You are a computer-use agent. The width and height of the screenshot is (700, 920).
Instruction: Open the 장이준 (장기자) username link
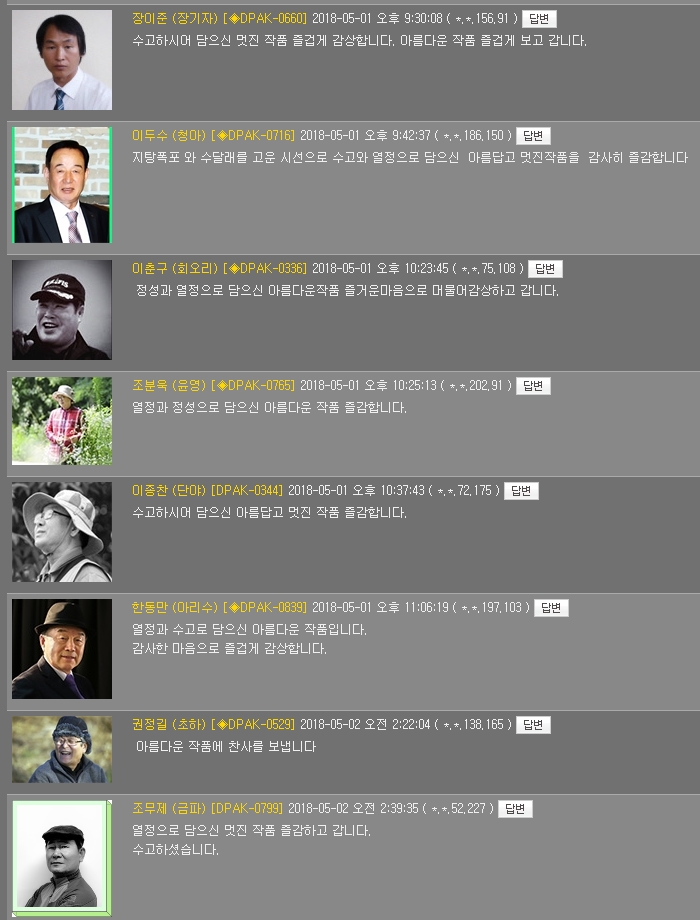tap(175, 19)
